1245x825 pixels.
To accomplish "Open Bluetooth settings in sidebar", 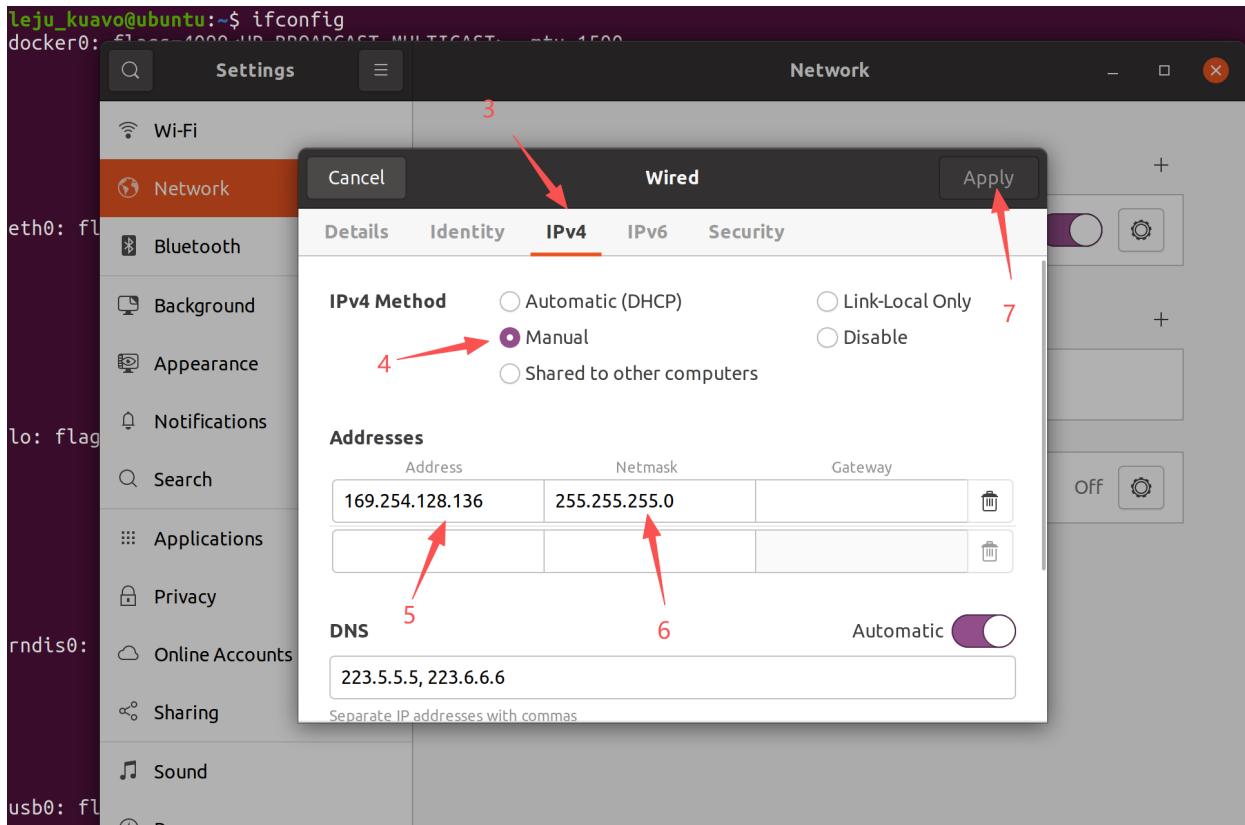I will (196, 247).
